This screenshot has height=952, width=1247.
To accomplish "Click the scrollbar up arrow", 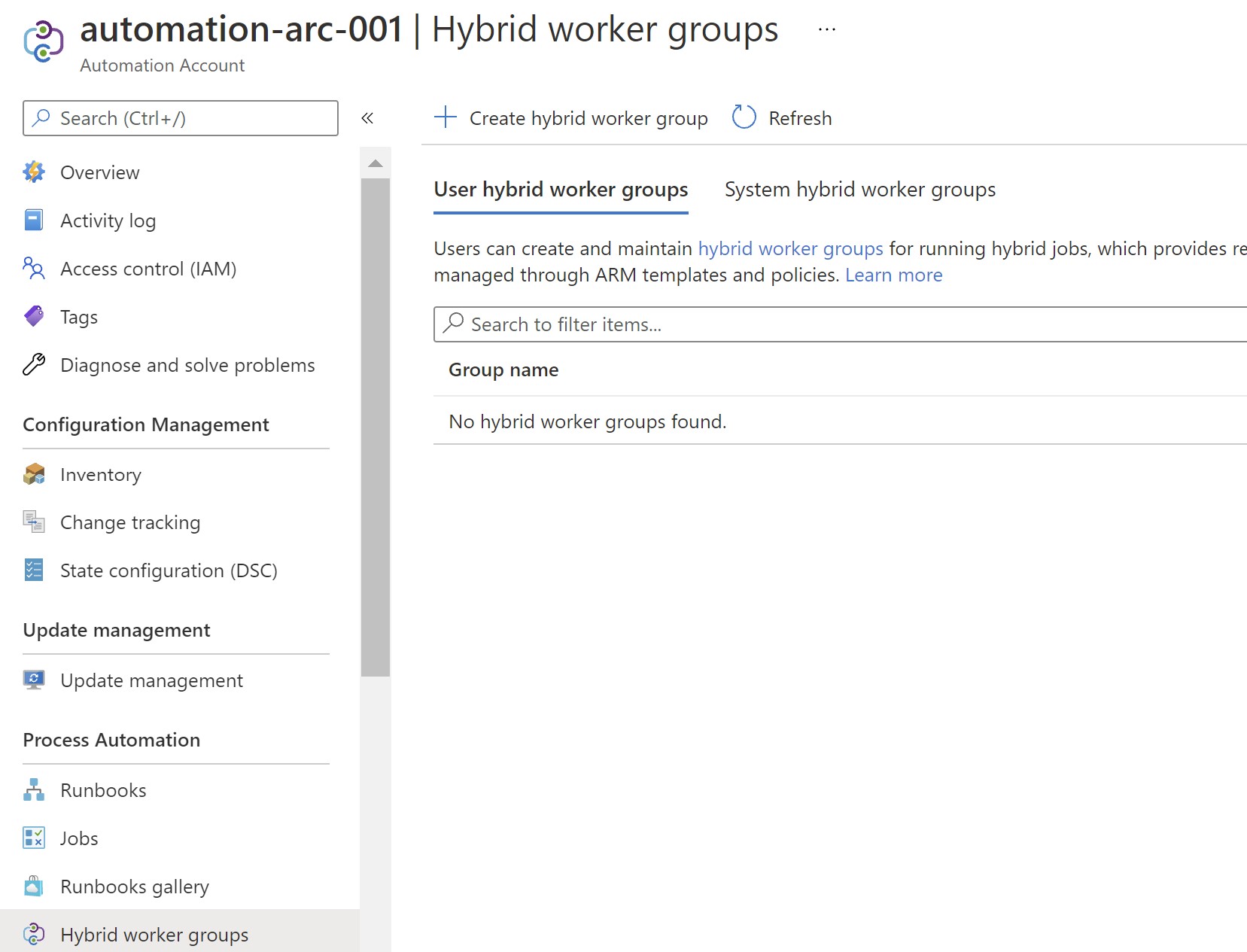I will tap(376, 163).
